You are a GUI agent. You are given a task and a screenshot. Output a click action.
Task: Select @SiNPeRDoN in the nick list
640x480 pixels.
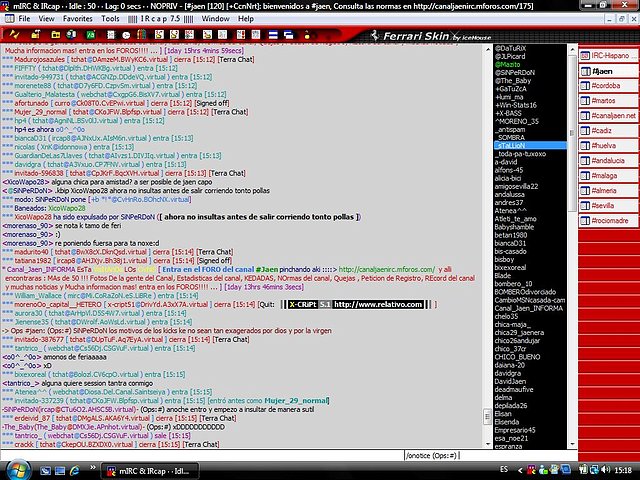pos(515,73)
